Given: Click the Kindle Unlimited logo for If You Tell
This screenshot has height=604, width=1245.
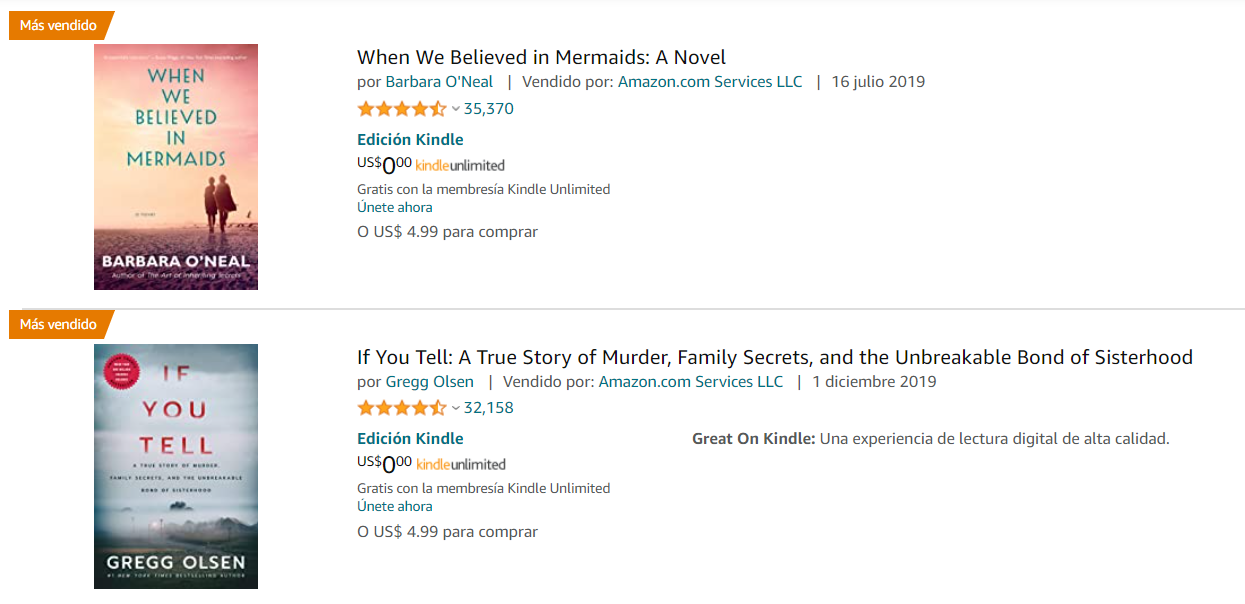Looking at the screenshot, I should pos(460,465).
